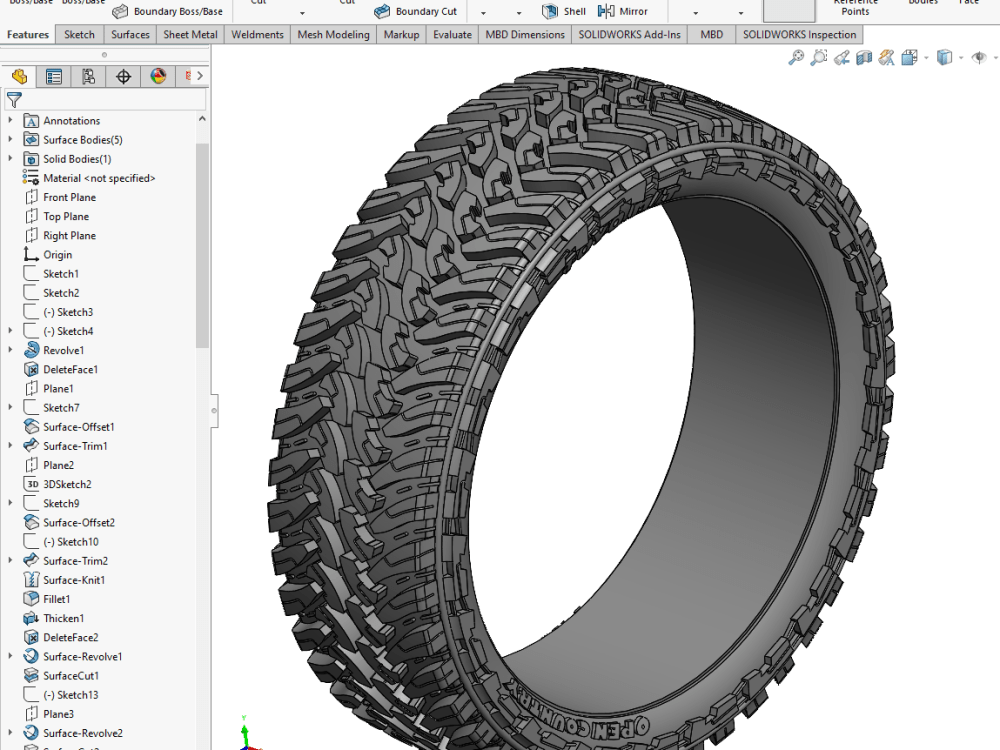Click the Display Style icon
The image size is (1000, 750).
(x=944, y=57)
